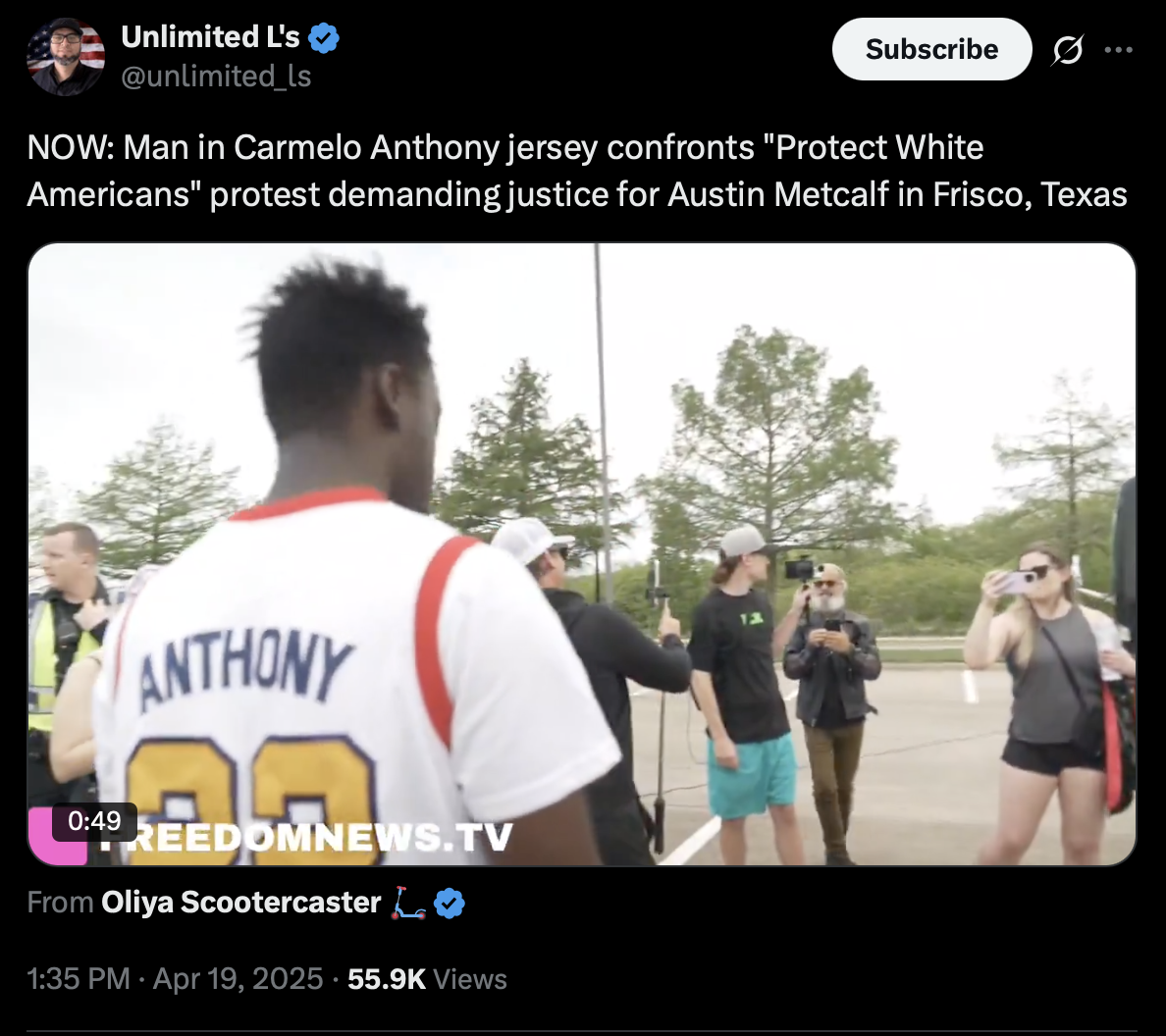Screen dimensions: 1166x1036
Task: Open the three-dot more options menu
Action: coord(1119,50)
